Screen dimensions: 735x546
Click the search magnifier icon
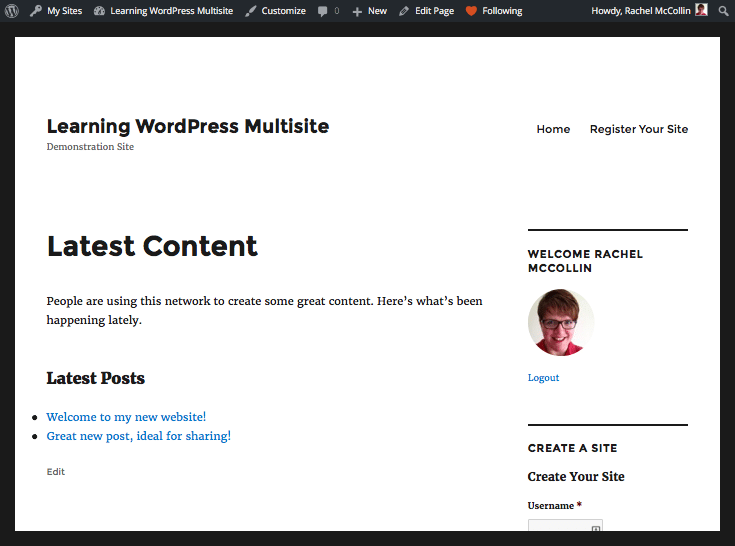724,11
